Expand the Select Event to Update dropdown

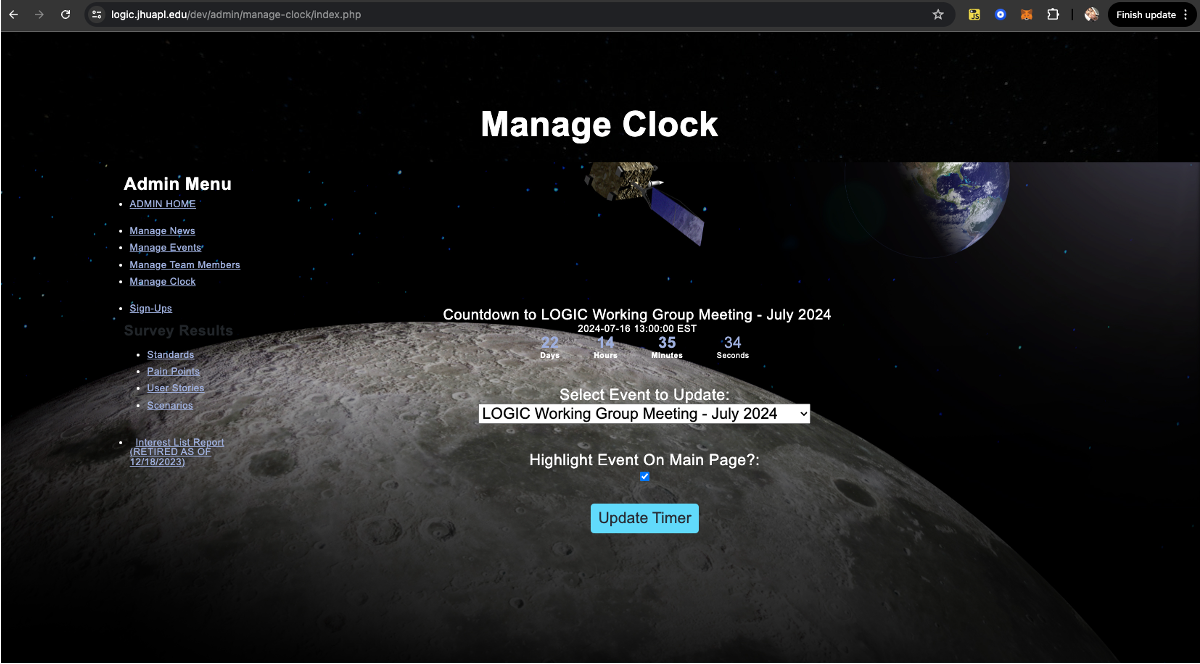click(x=644, y=414)
